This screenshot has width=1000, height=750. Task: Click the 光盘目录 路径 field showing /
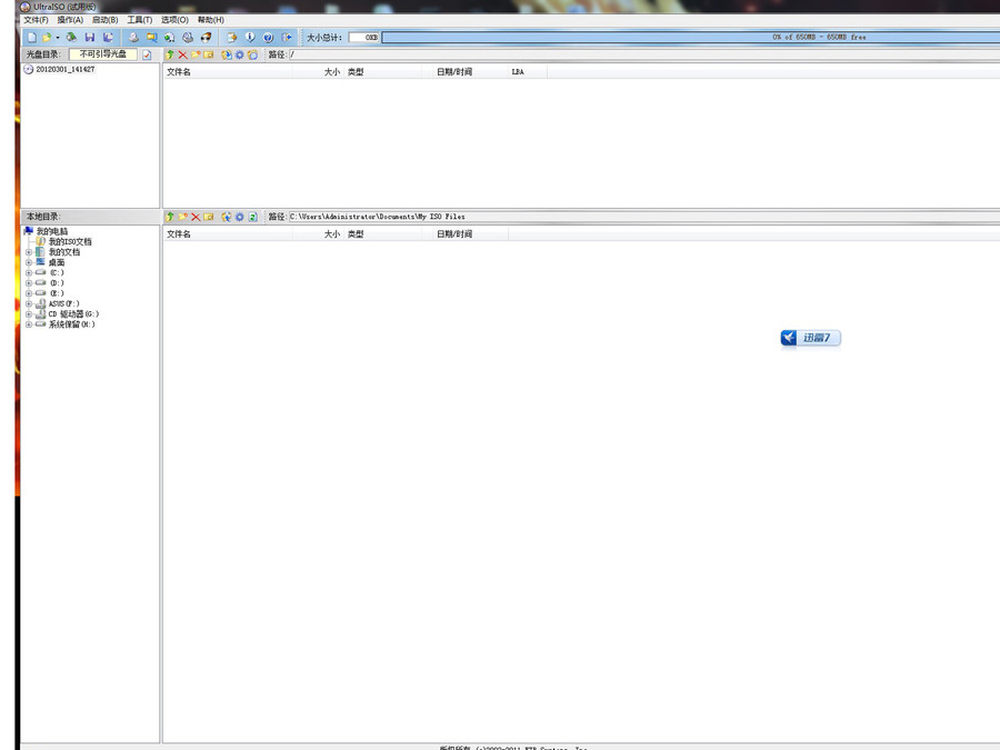pos(644,55)
